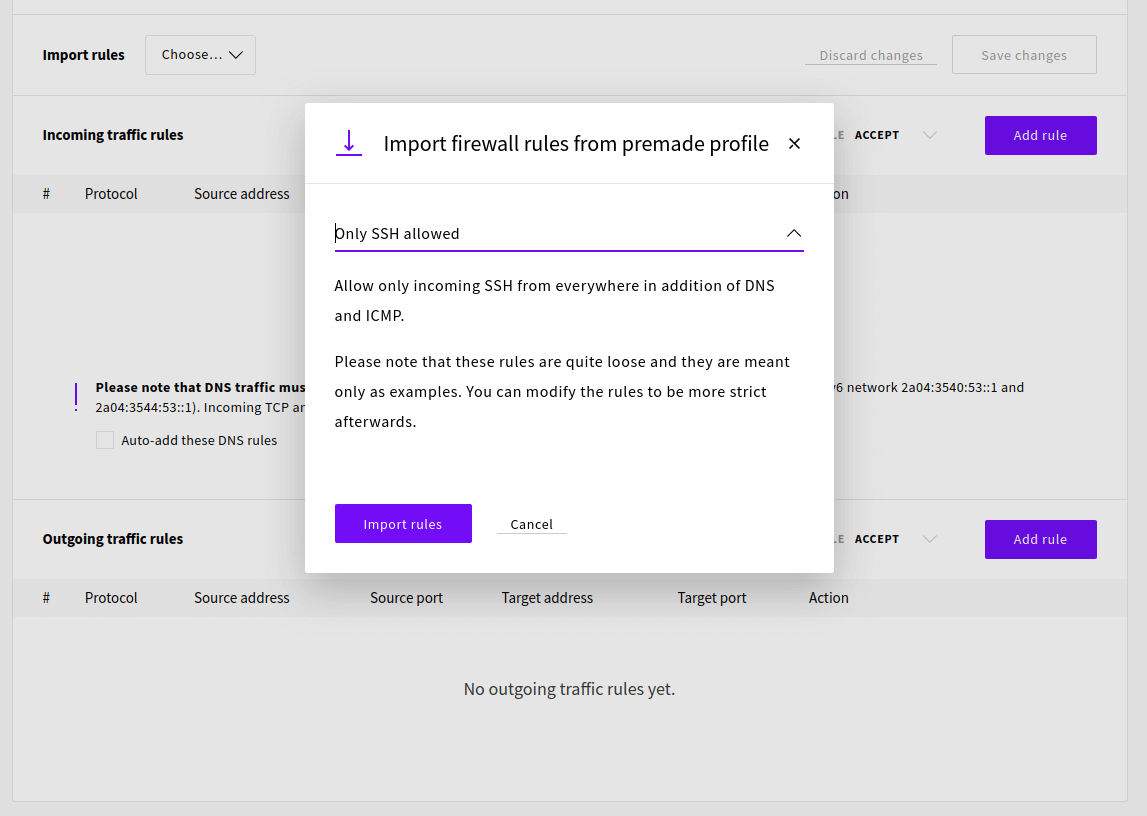
Task: Click the incoming Protocol column header
Action: point(111,194)
